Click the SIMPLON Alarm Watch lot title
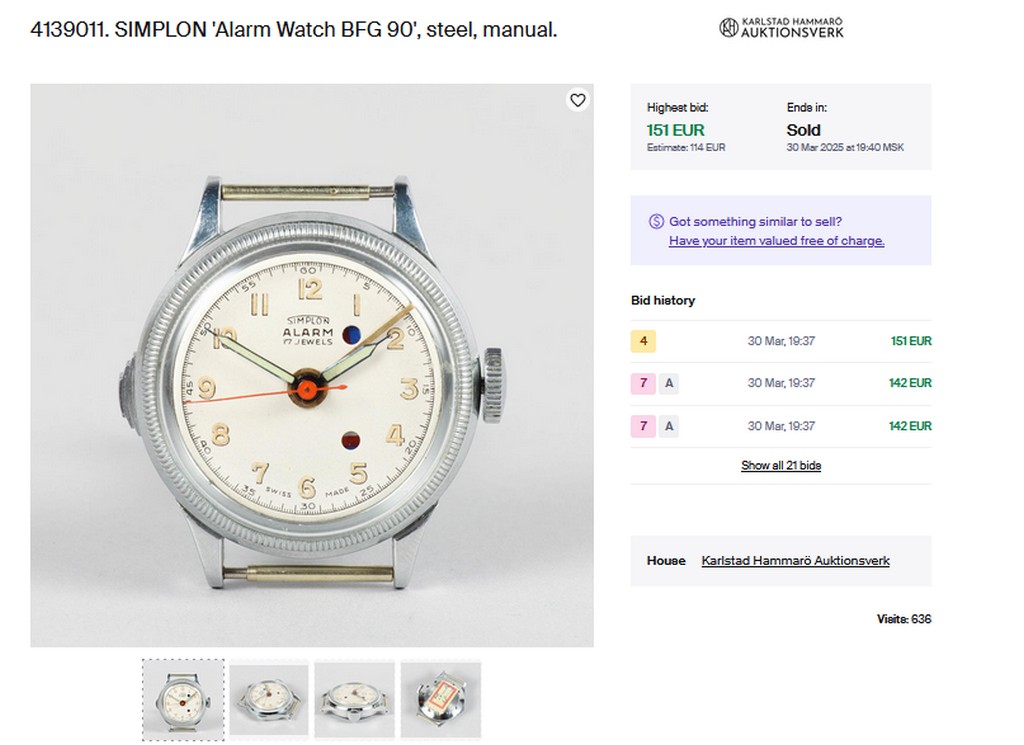Image resolution: width=1024 pixels, height=745 pixels. tap(294, 30)
